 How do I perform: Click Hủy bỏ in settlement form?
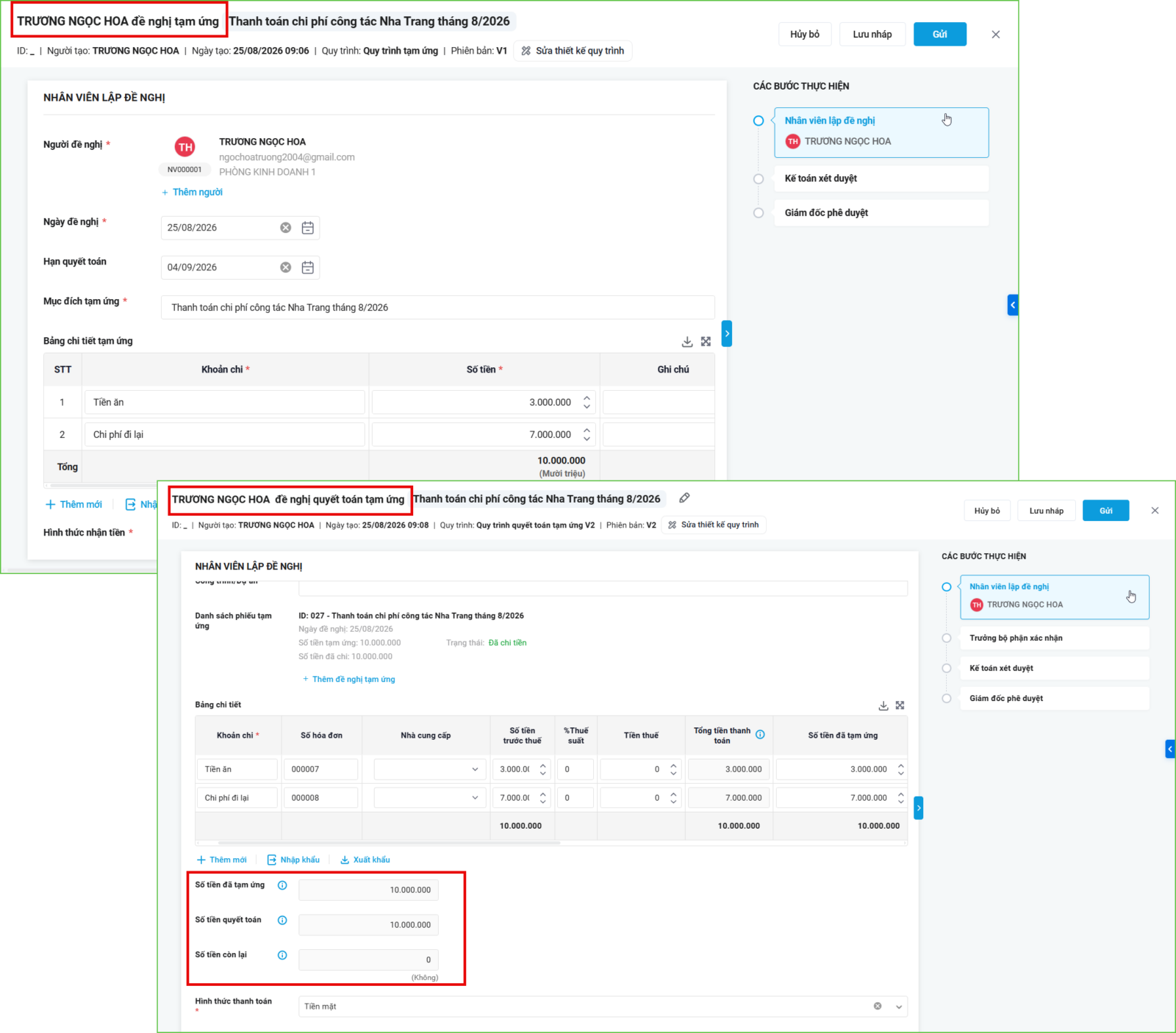tap(987, 511)
